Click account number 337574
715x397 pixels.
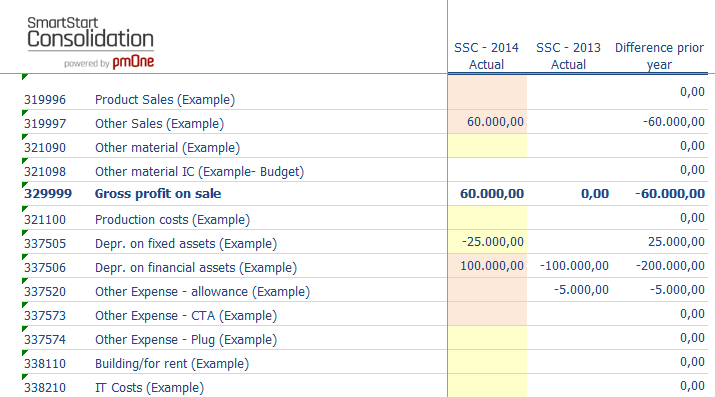coord(45,340)
